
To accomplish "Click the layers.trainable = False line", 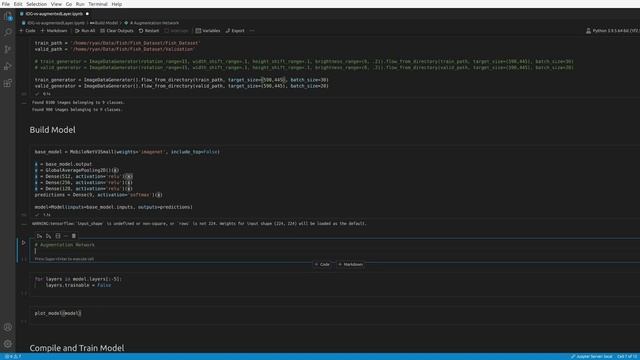I will coord(78,285).
